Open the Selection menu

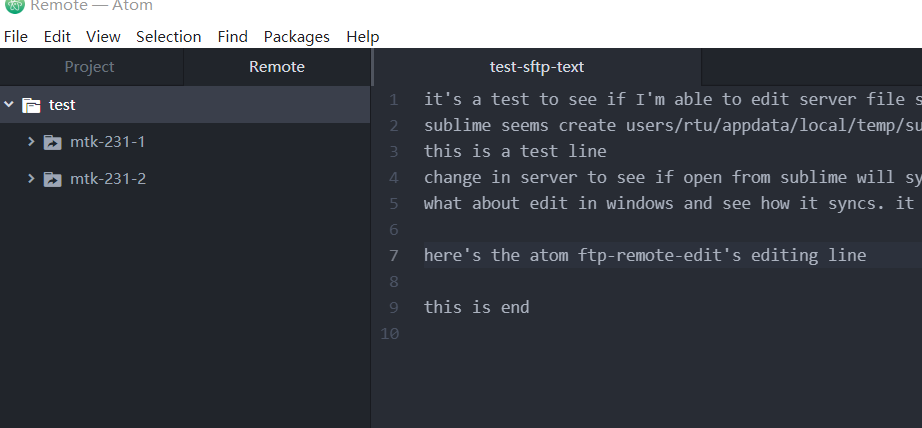point(169,36)
